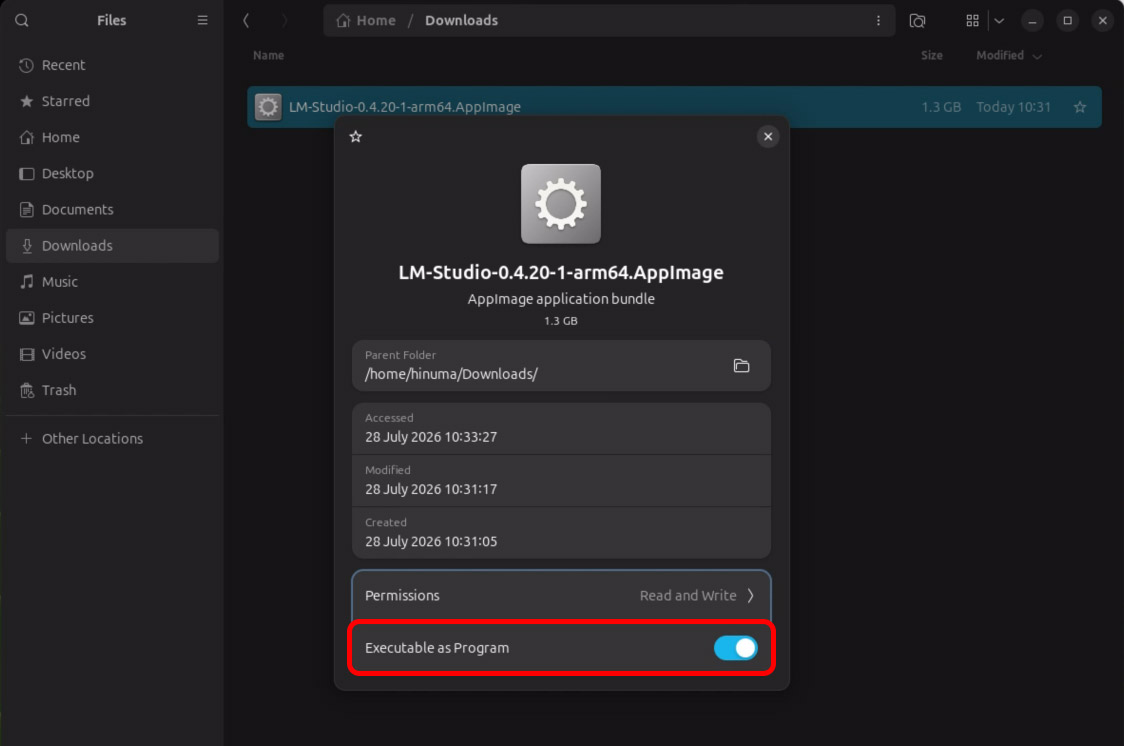1124x746 pixels.
Task: Open Videos folder in sidebar
Action: click(x=112, y=354)
